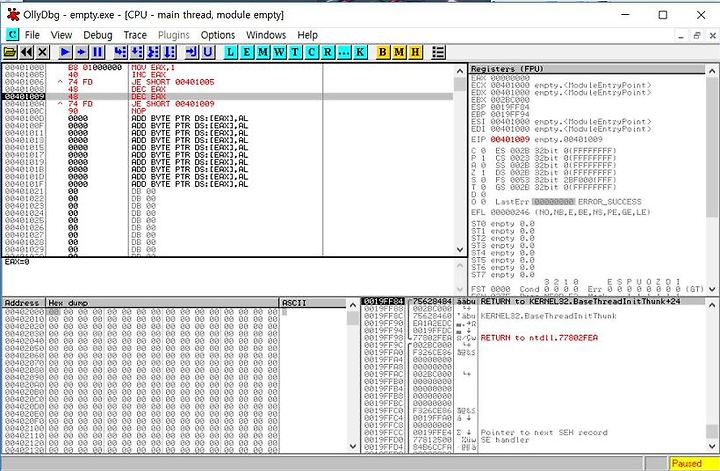Restart the program with the rewind icon
This screenshot has width=720, height=471.
(x=26, y=52)
